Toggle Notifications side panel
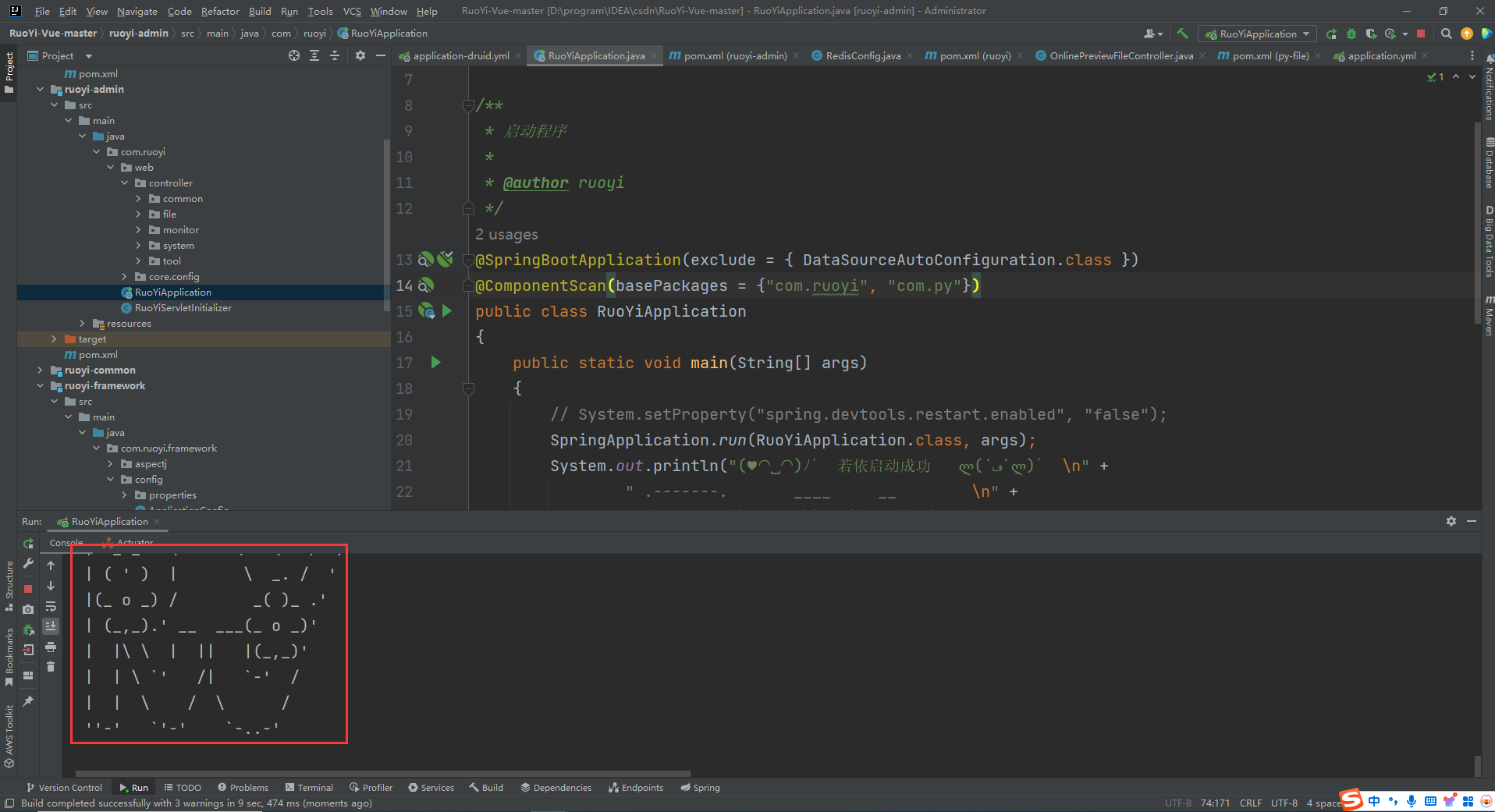This screenshot has width=1495, height=812. click(x=1488, y=88)
